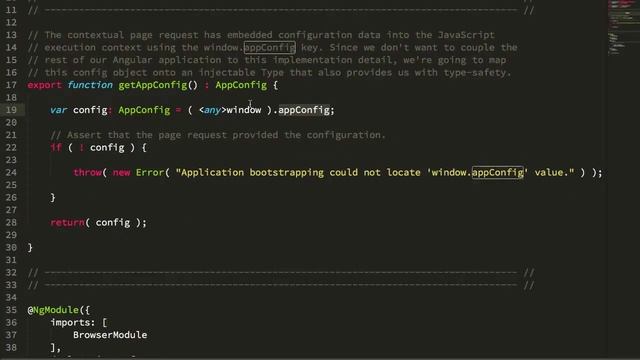Click boxed 'appConfig' in line 14 comment
The image size is (640, 360).
269,47
